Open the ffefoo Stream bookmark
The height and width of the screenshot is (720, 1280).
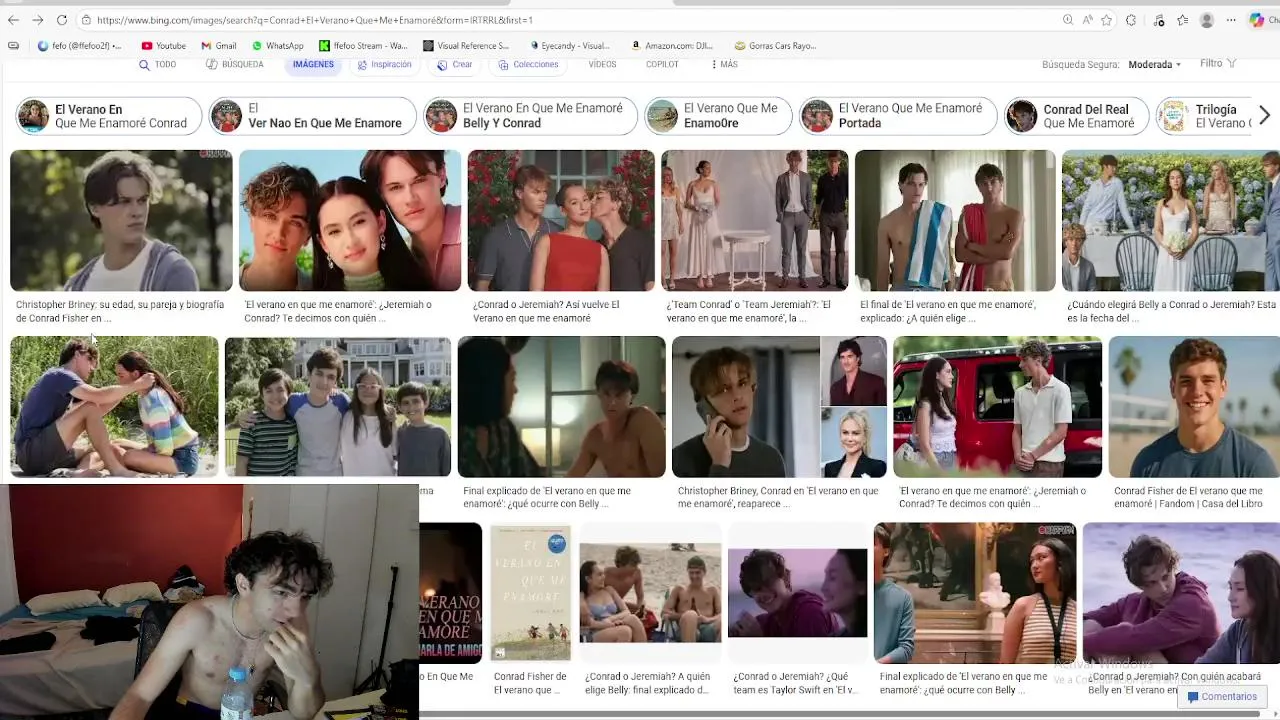point(363,46)
